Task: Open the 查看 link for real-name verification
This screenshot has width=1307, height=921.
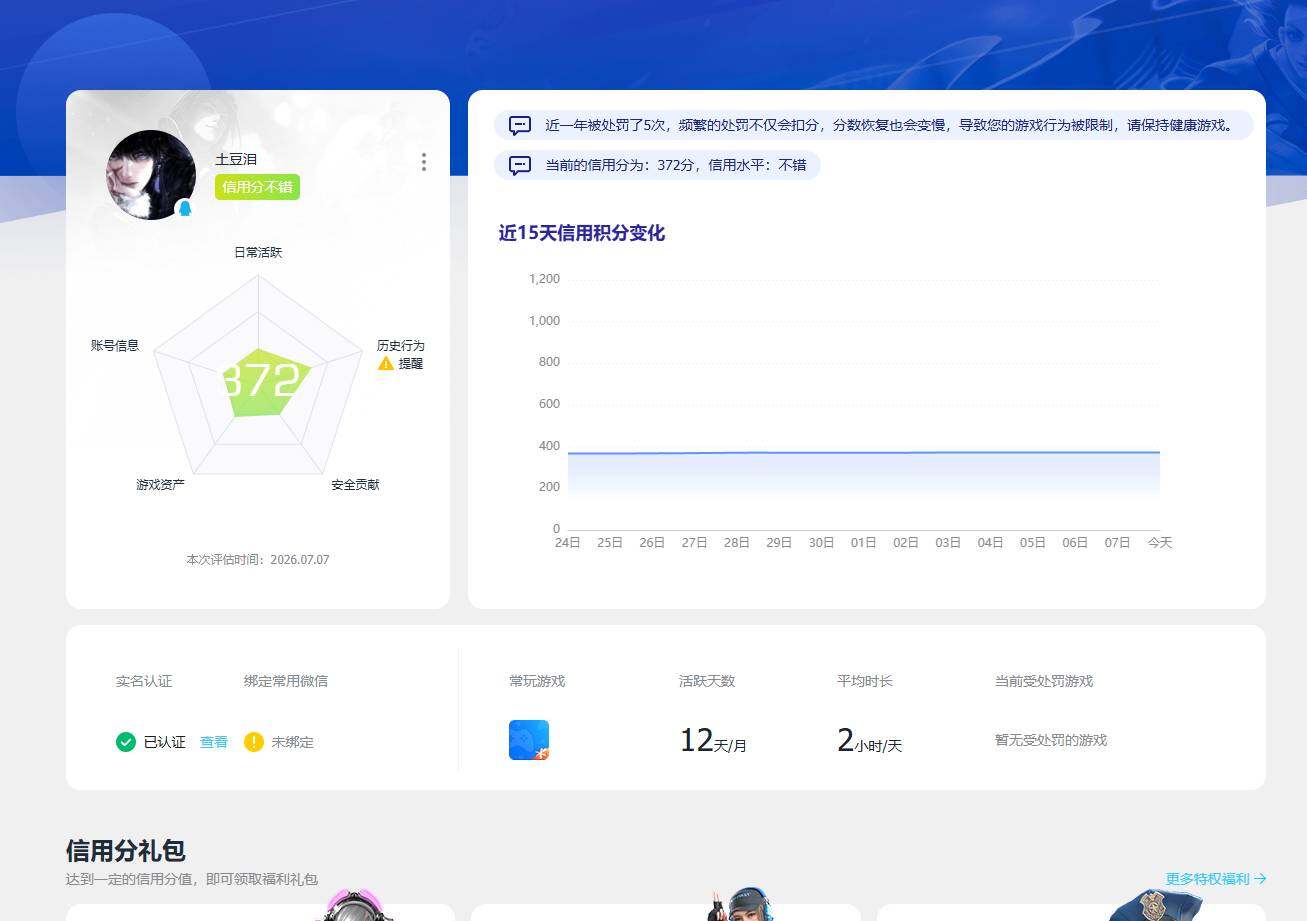Action: tap(214, 743)
